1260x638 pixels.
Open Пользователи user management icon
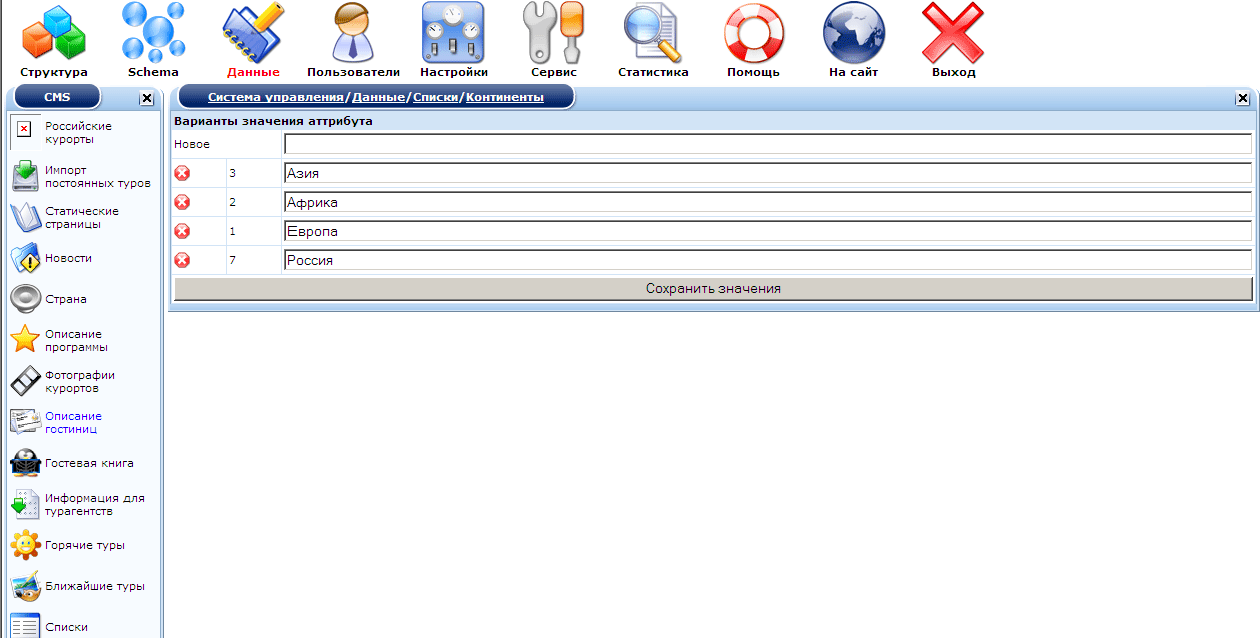click(x=353, y=33)
